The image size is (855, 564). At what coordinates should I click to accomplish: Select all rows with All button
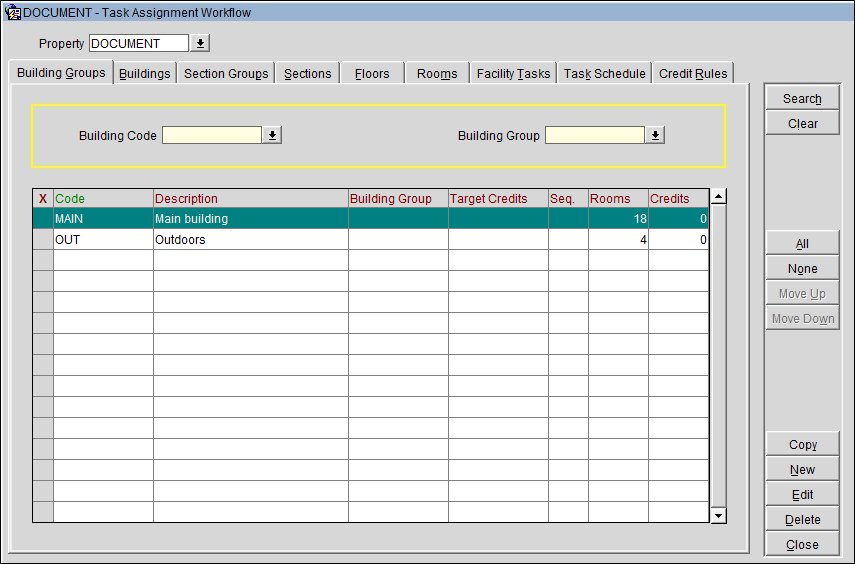(x=802, y=244)
